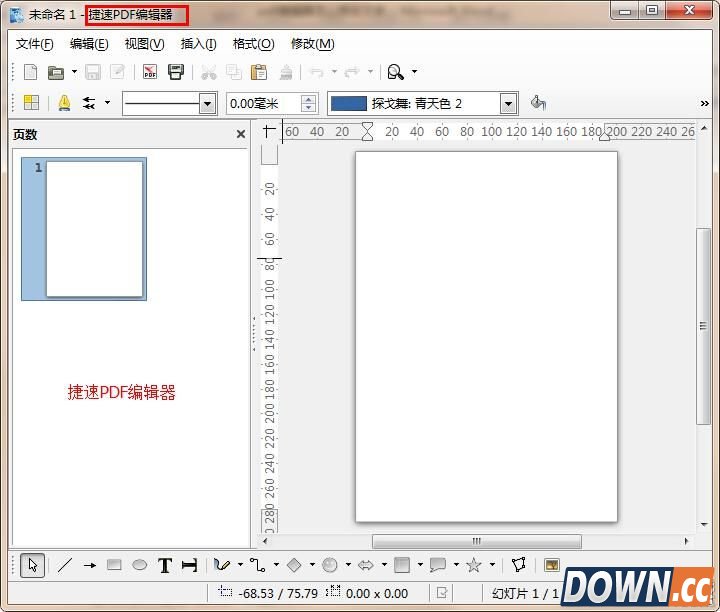The height and width of the screenshot is (612, 720).
Task: Select the Line drawing tool
Action: [65, 565]
